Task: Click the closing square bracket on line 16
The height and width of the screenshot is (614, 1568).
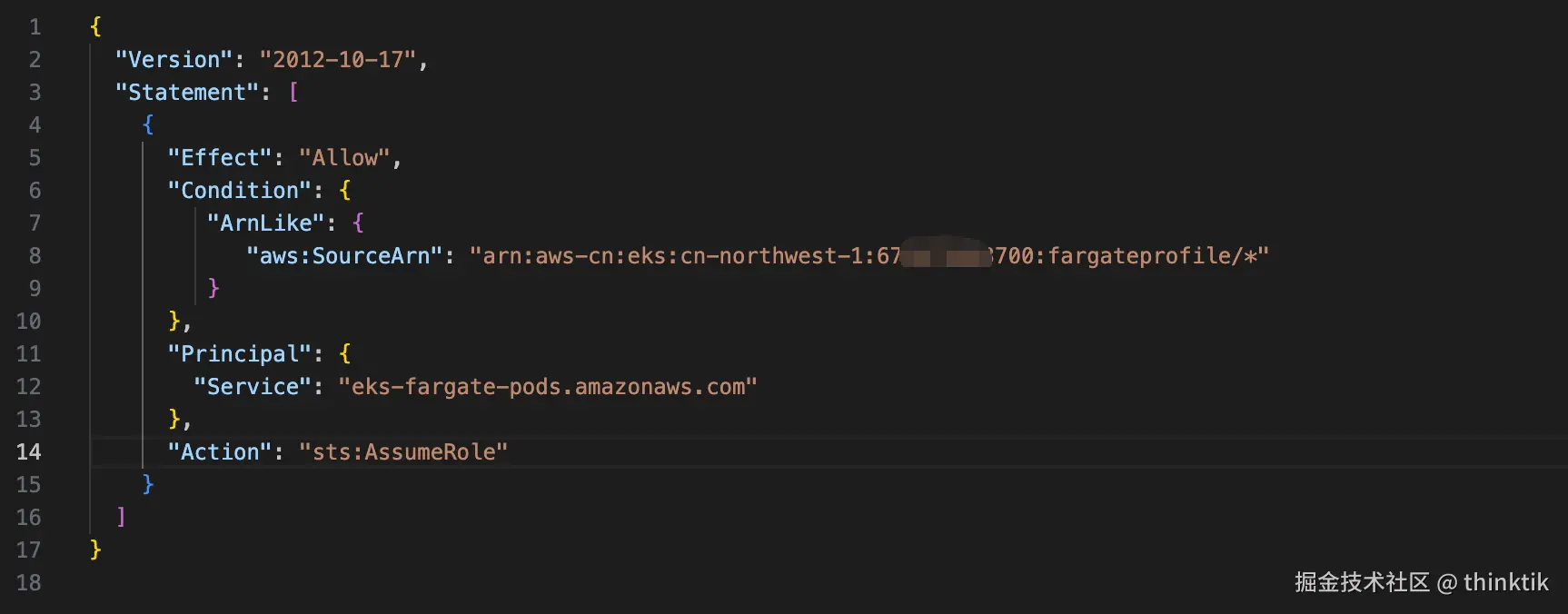Action: (121, 517)
